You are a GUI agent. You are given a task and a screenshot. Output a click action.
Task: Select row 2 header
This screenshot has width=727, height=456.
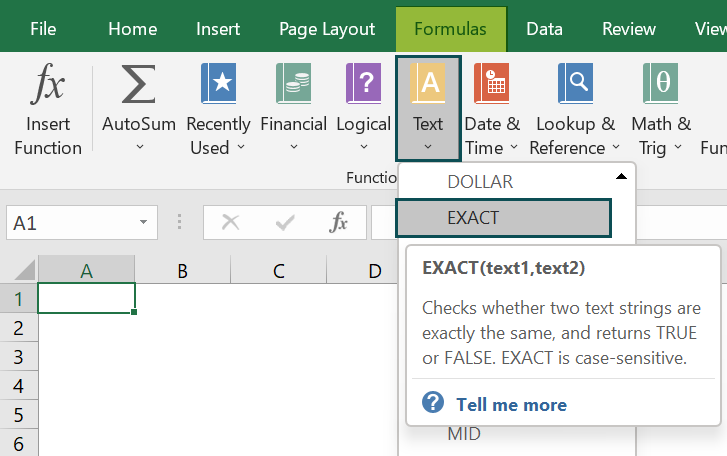(19, 328)
